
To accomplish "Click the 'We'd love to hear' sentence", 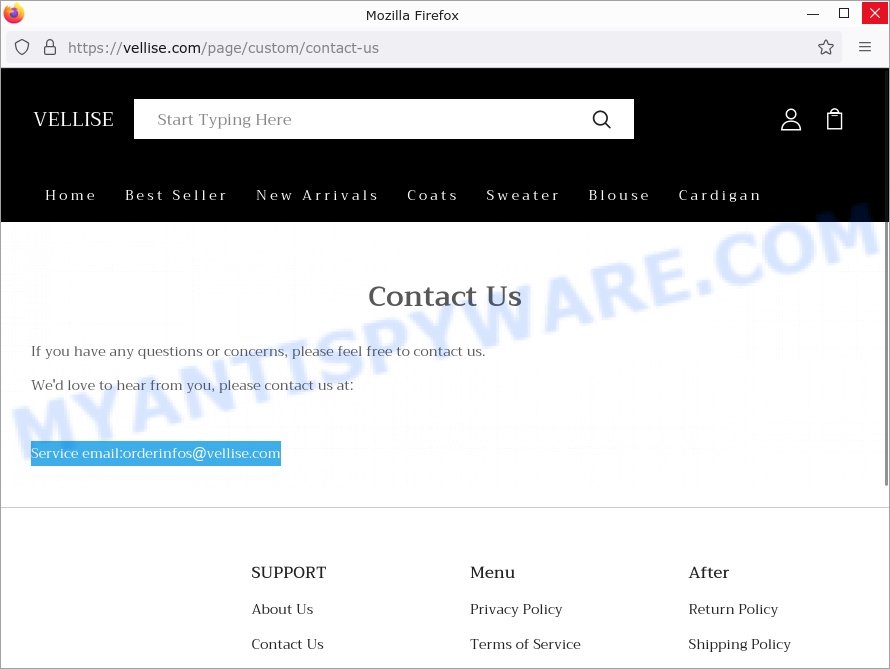I will [x=192, y=385].
